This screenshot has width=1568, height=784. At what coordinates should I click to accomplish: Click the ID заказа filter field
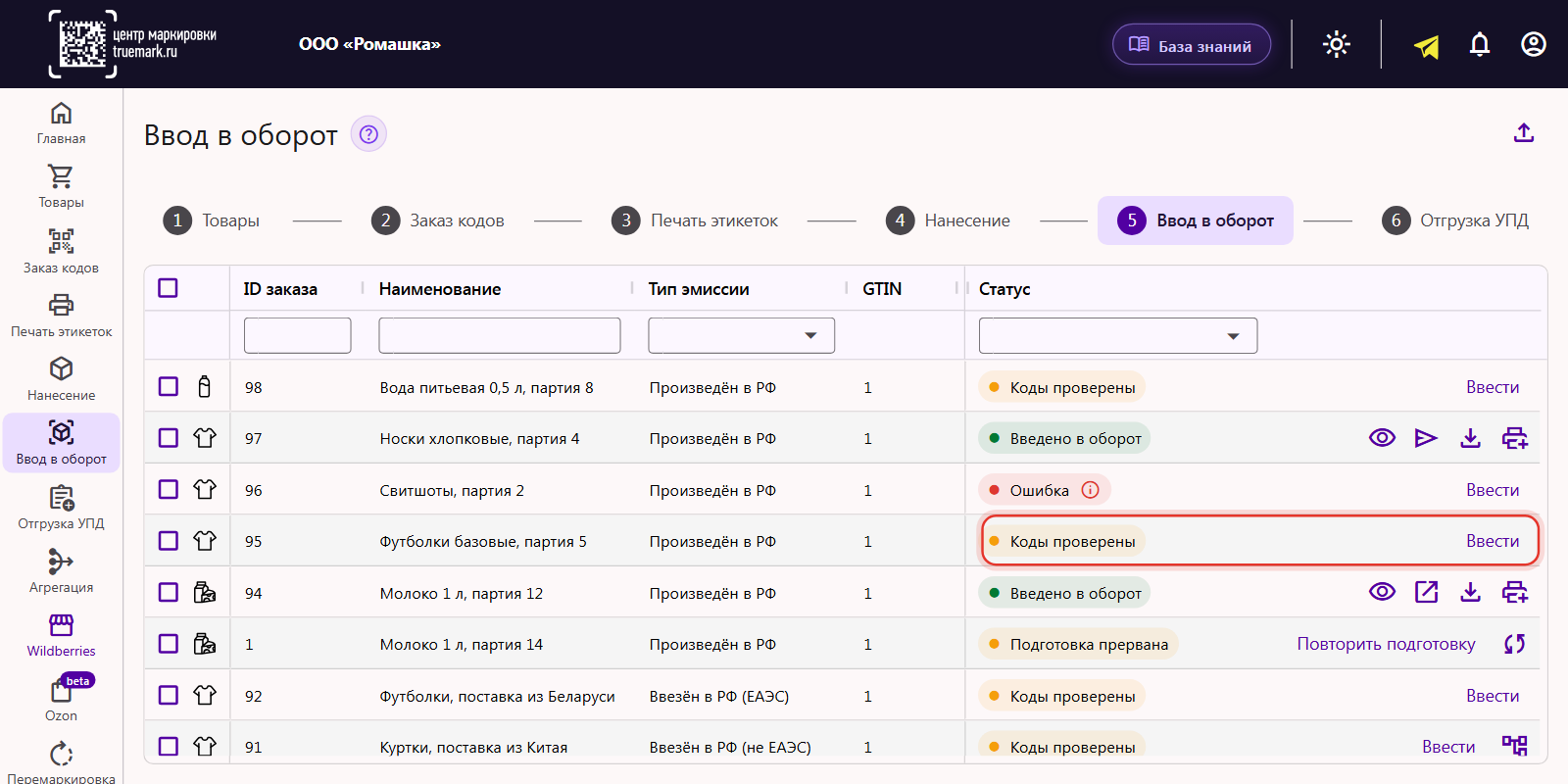tap(298, 335)
